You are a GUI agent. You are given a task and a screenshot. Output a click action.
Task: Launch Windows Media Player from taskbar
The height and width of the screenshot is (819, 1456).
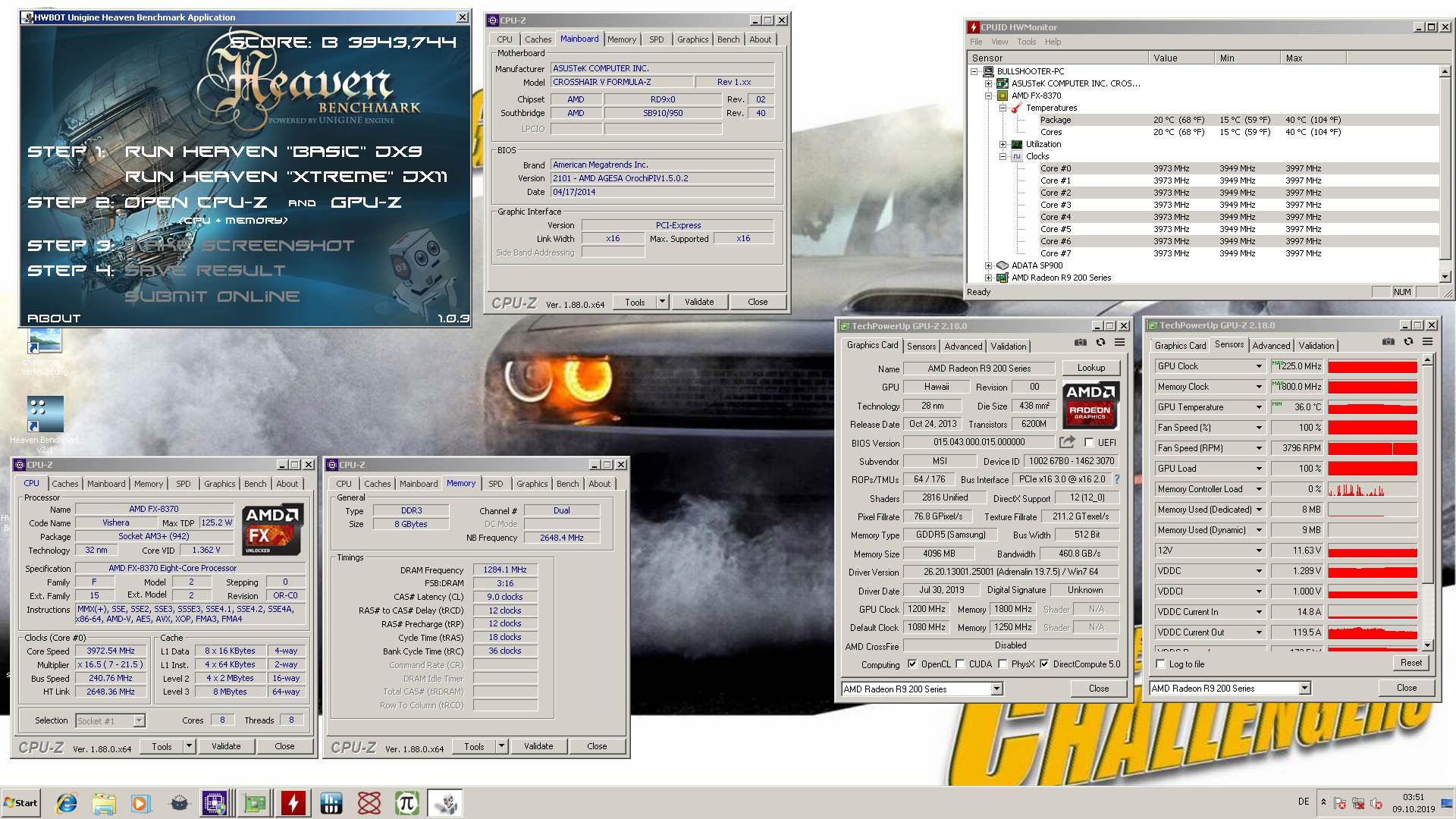tap(140, 803)
